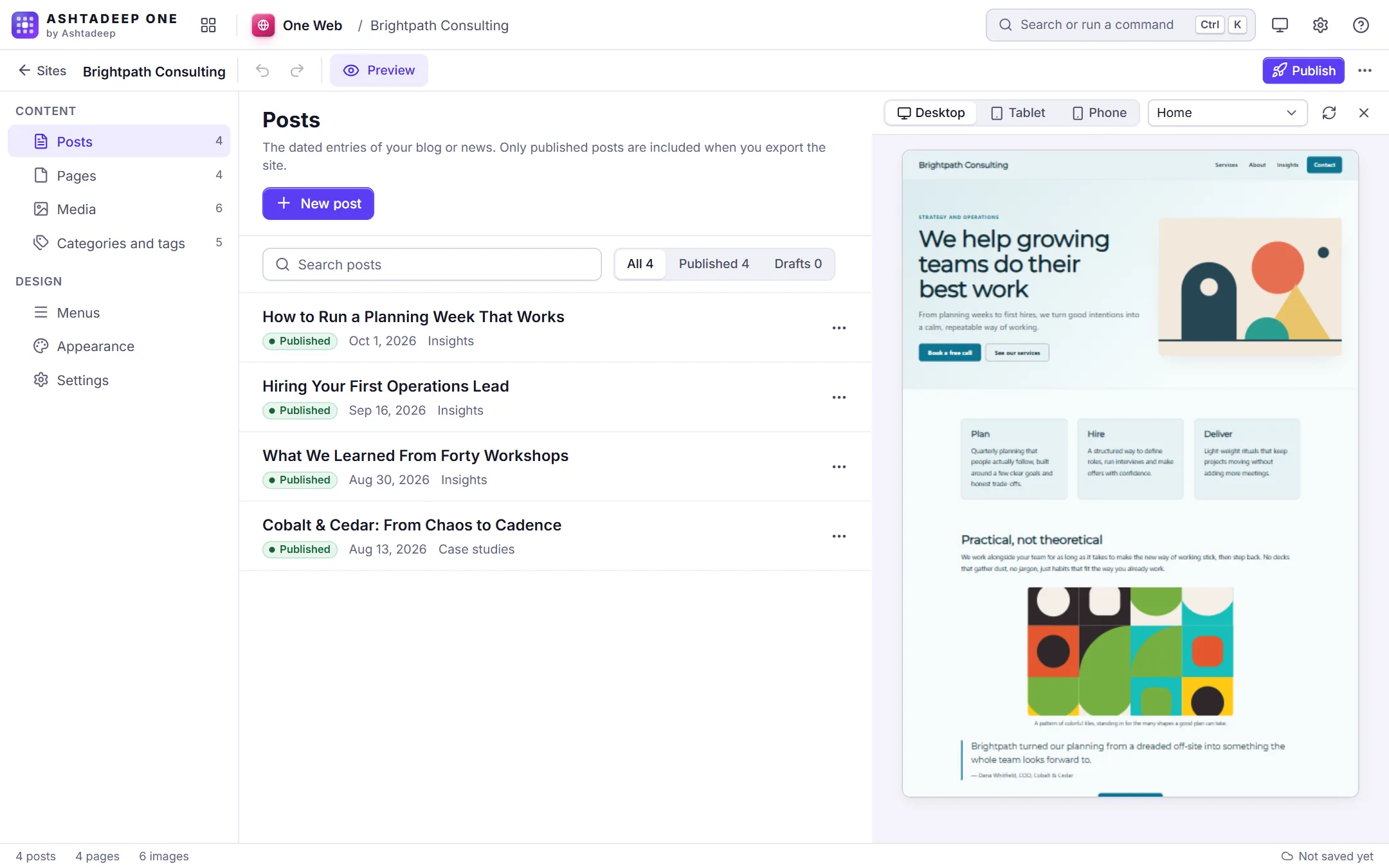Focus the Search posts field

[432, 264]
